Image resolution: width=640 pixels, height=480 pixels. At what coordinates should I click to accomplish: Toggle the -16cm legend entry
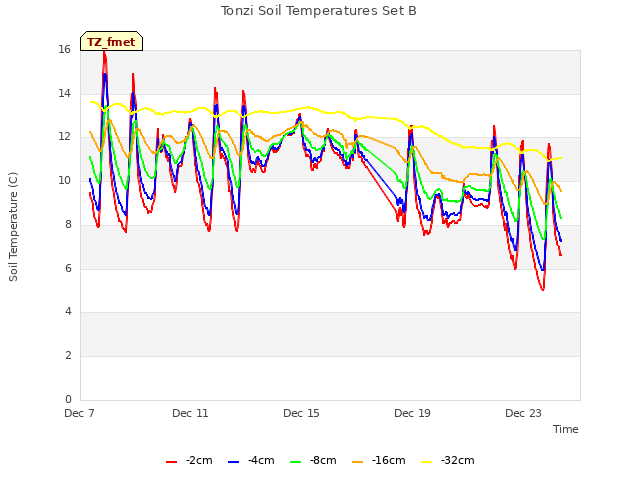[378, 461]
